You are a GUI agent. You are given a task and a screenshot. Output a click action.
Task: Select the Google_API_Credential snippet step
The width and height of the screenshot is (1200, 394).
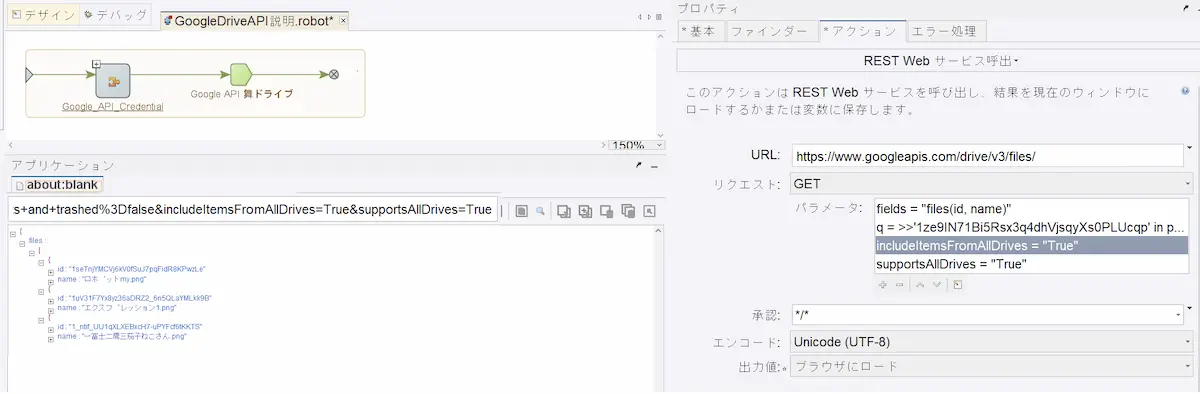pos(113,80)
